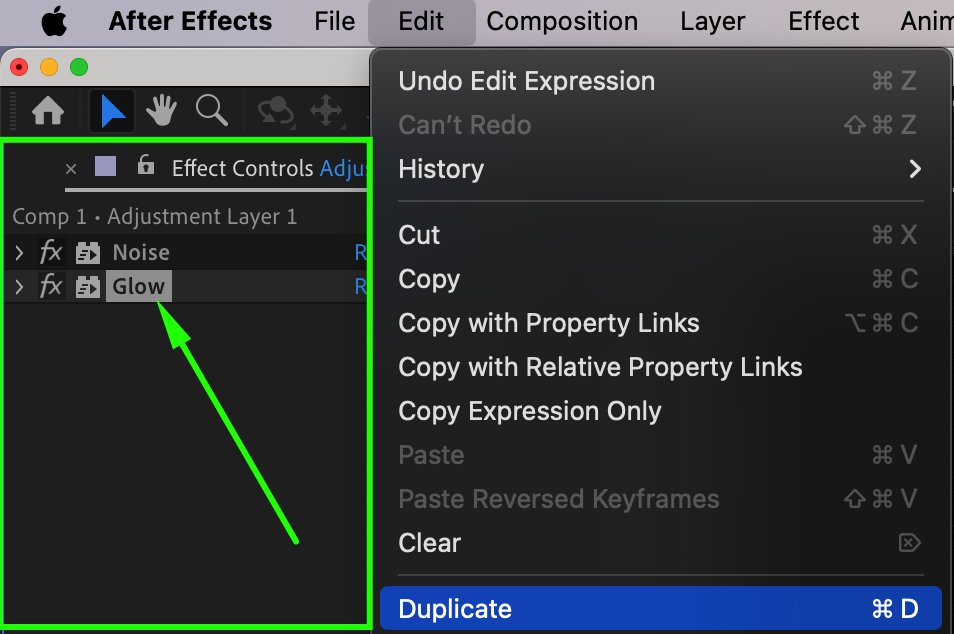954x634 pixels.
Task: Open the Apple menu
Action: [54, 21]
